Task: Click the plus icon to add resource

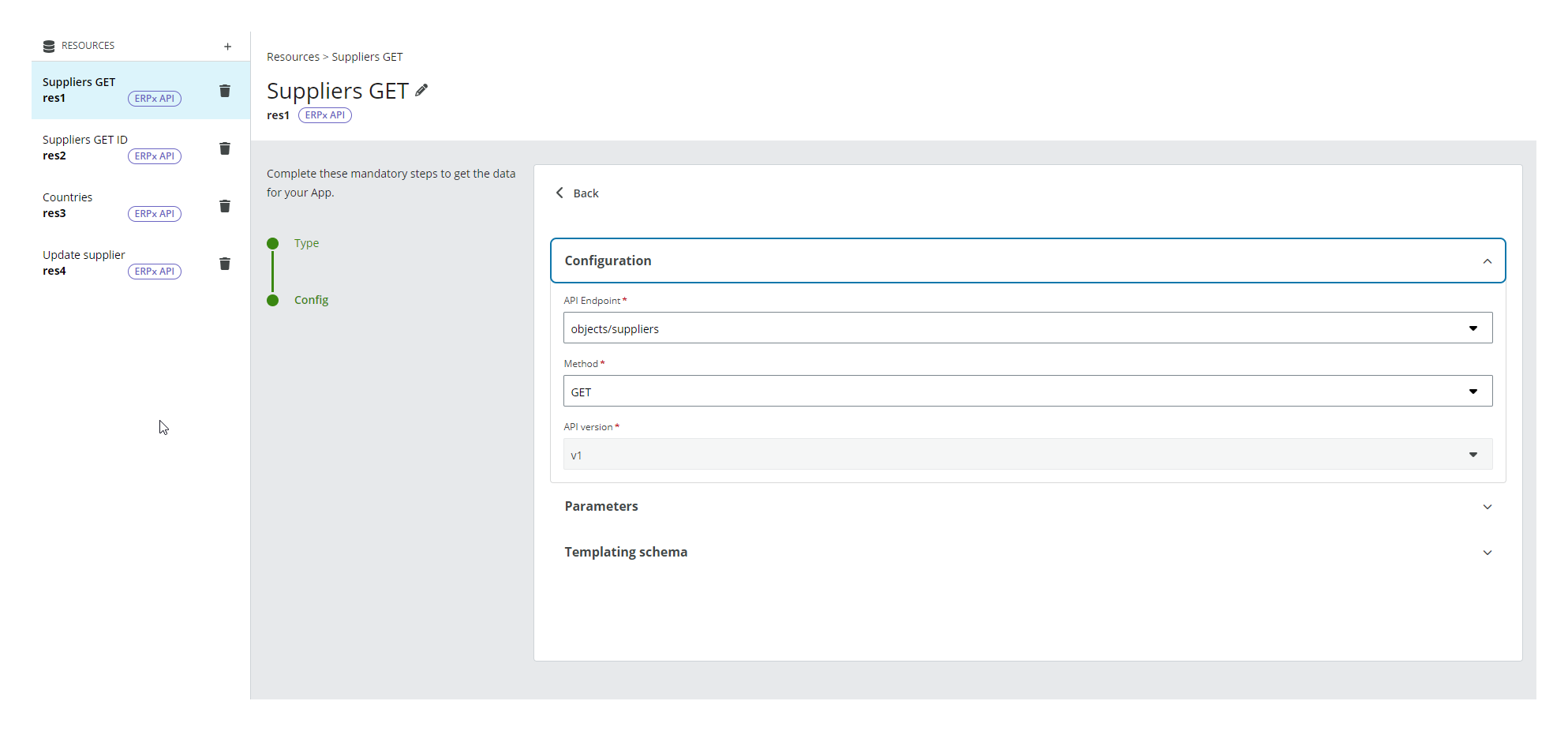Action: [x=227, y=47]
